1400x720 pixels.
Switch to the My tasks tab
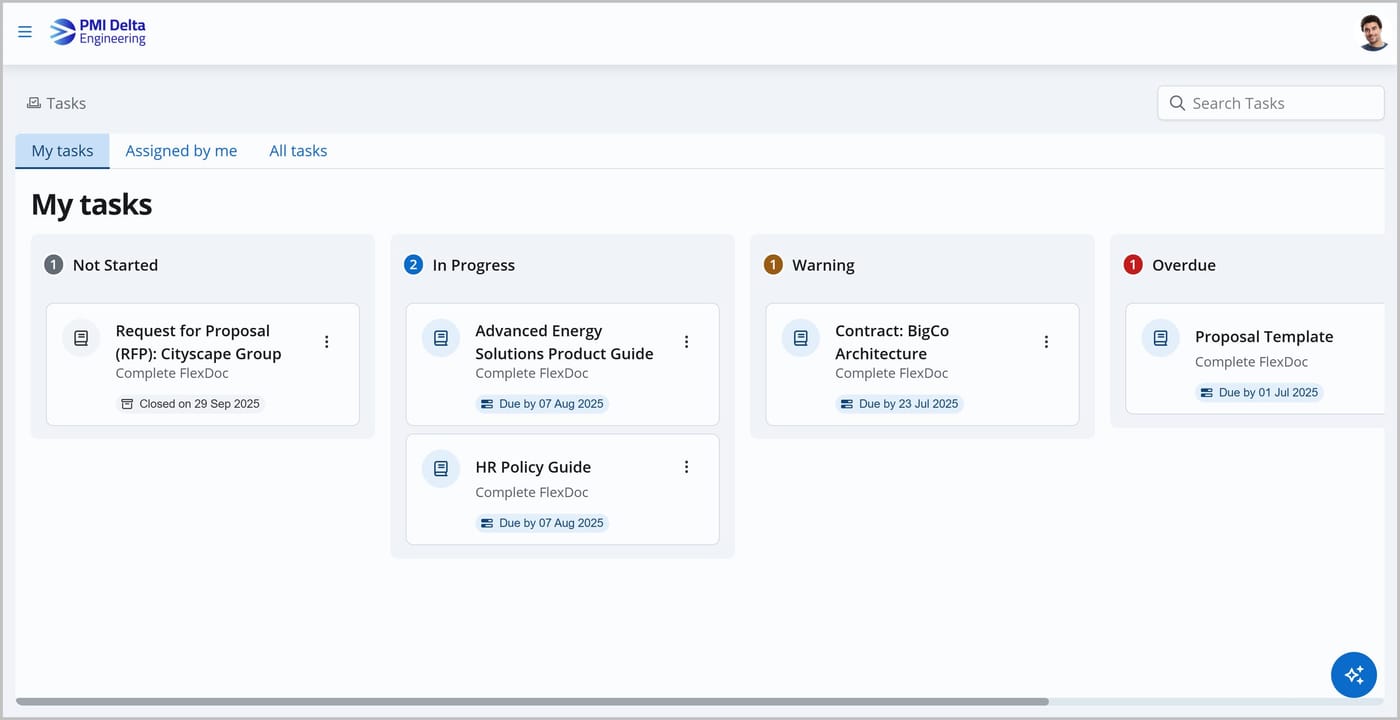[x=62, y=151]
